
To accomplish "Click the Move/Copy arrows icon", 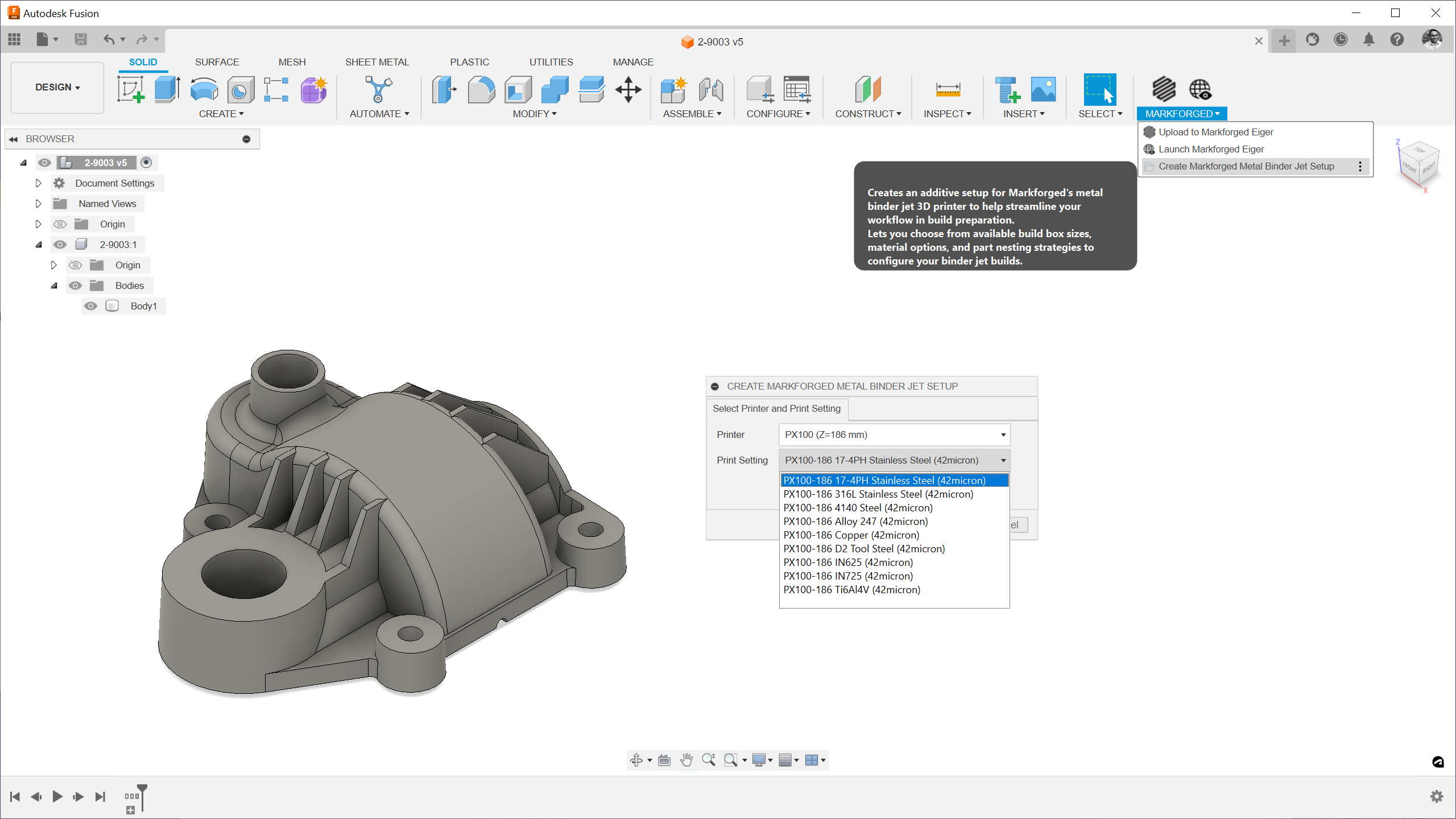I will click(628, 90).
